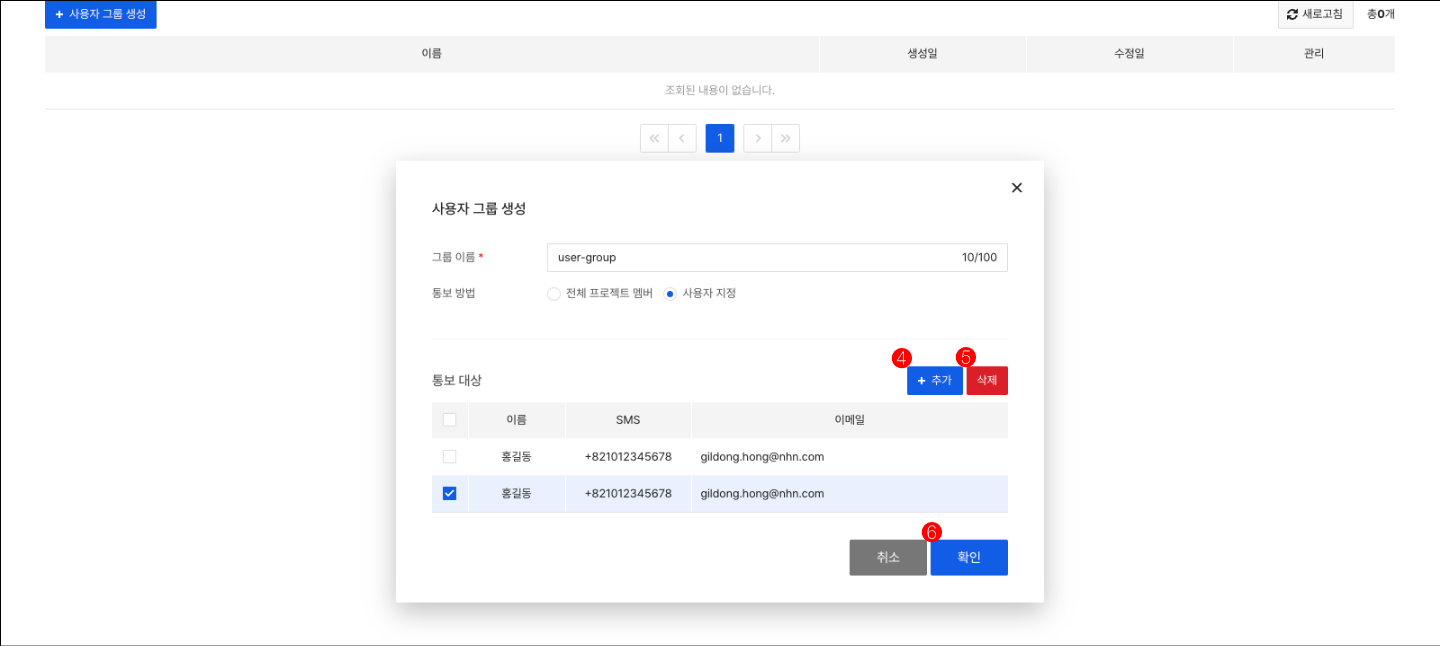Go to previous page chevron
The width and height of the screenshot is (1440, 646).
(682, 138)
